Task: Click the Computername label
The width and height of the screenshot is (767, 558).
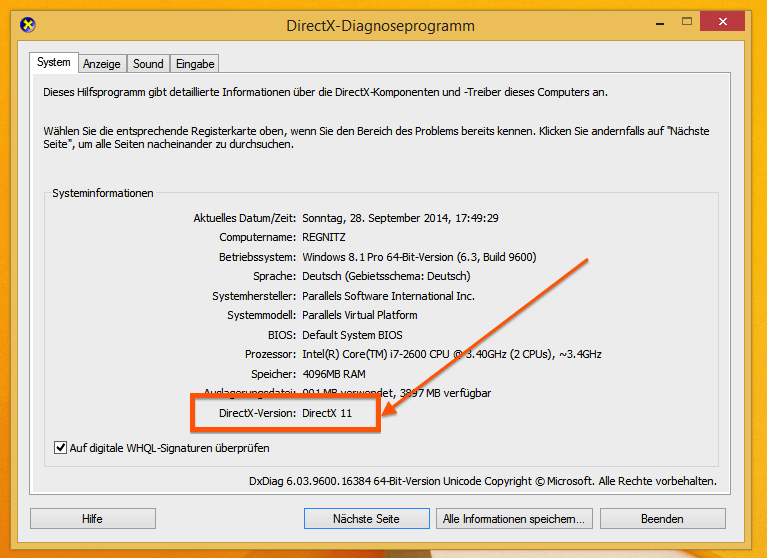Action: [x=257, y=237]
